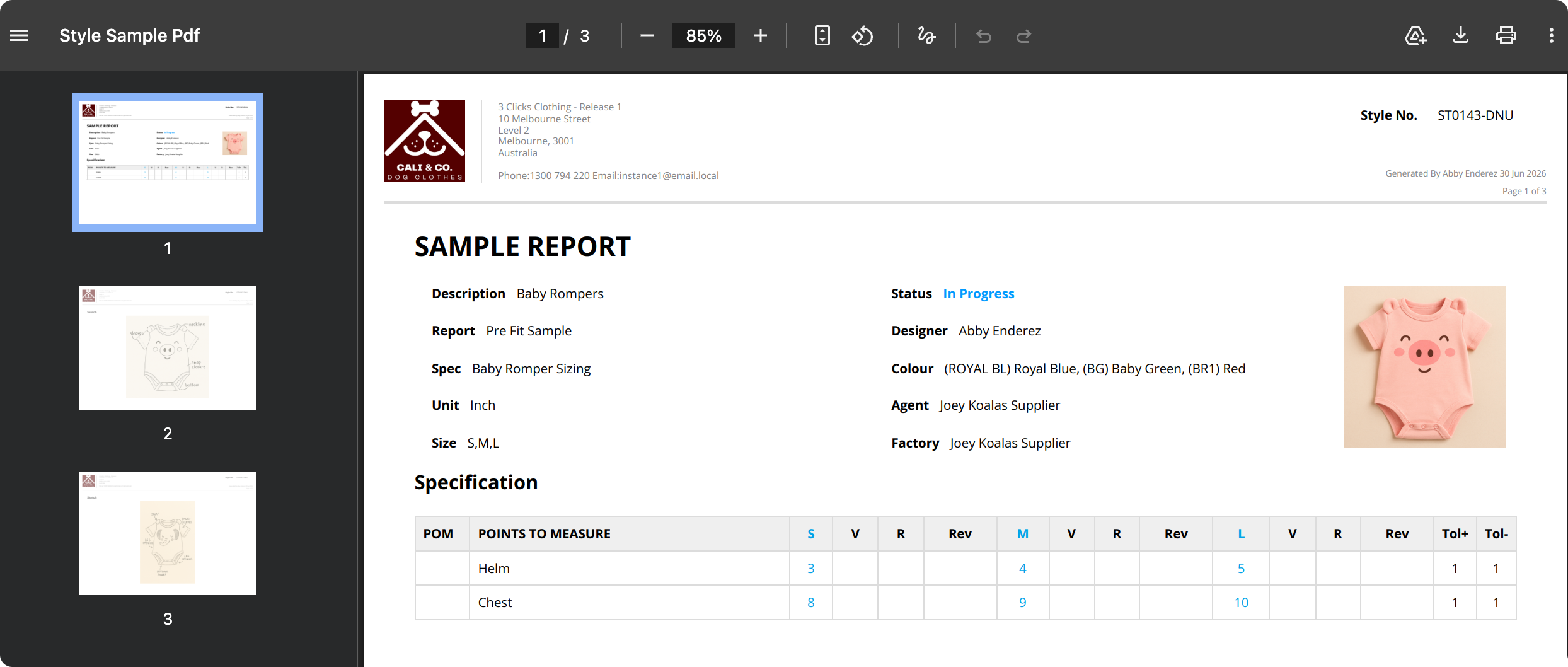
Task: Download the PDF file
Action: [1461, 36]
